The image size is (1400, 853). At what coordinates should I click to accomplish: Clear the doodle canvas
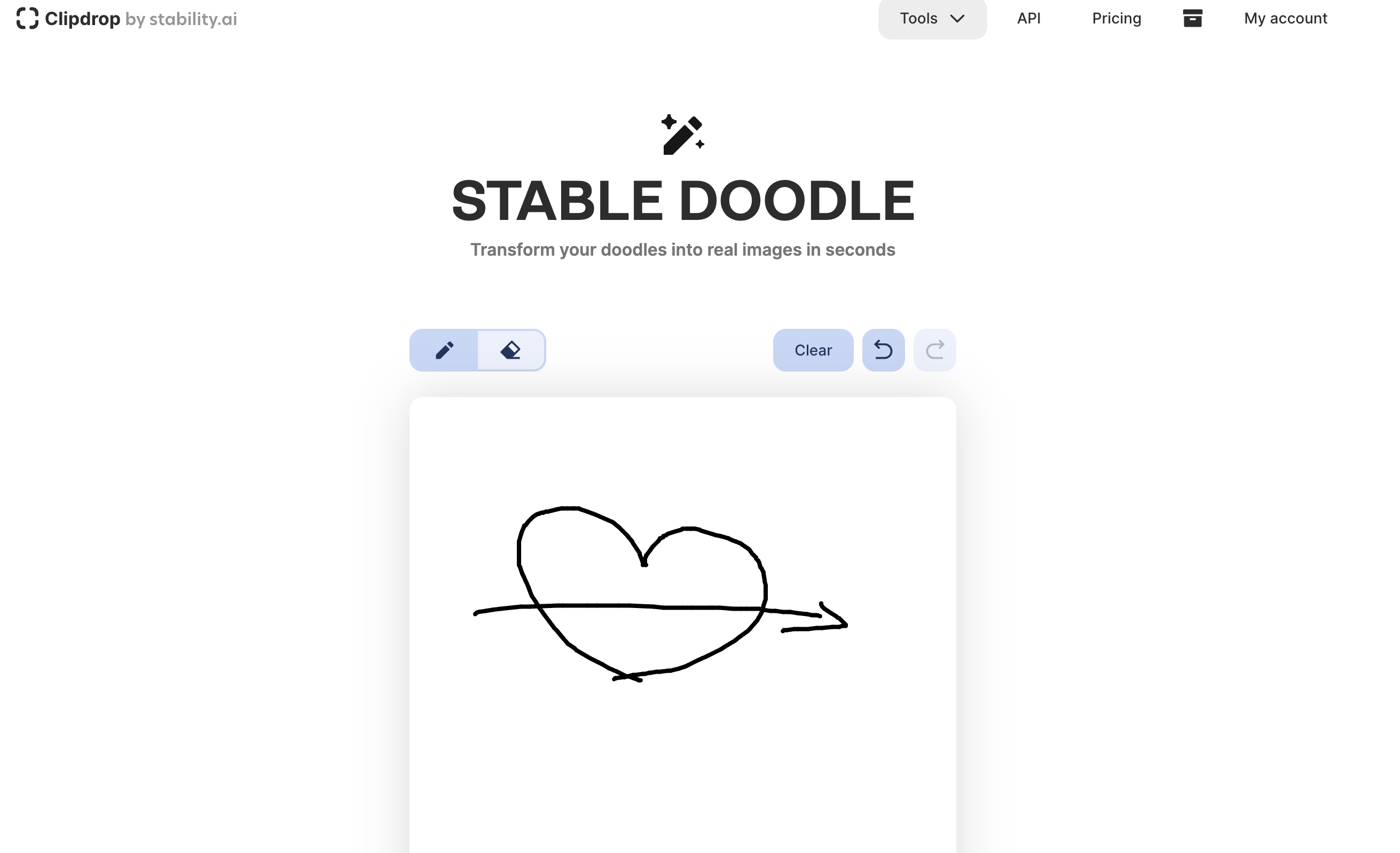(x=812, y=349)
